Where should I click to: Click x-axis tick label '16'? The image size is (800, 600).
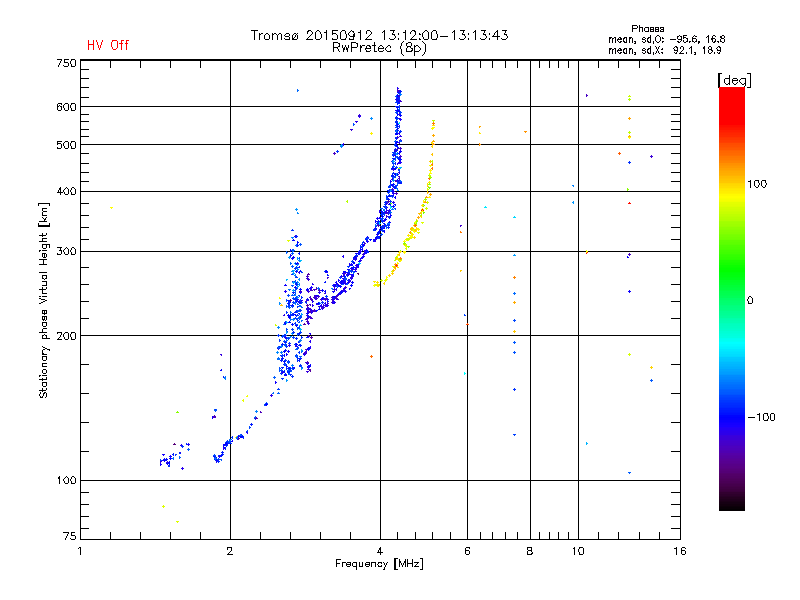[680, 551]
